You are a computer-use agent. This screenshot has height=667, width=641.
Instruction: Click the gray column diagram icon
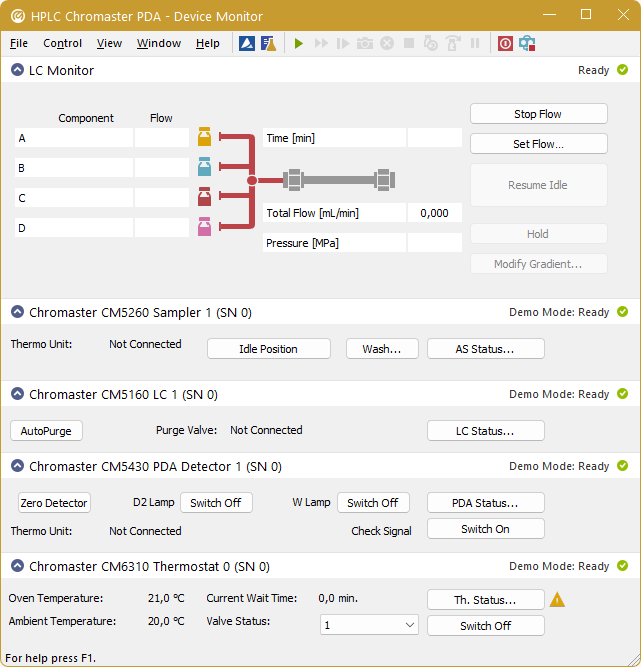(x=339, y=180)
